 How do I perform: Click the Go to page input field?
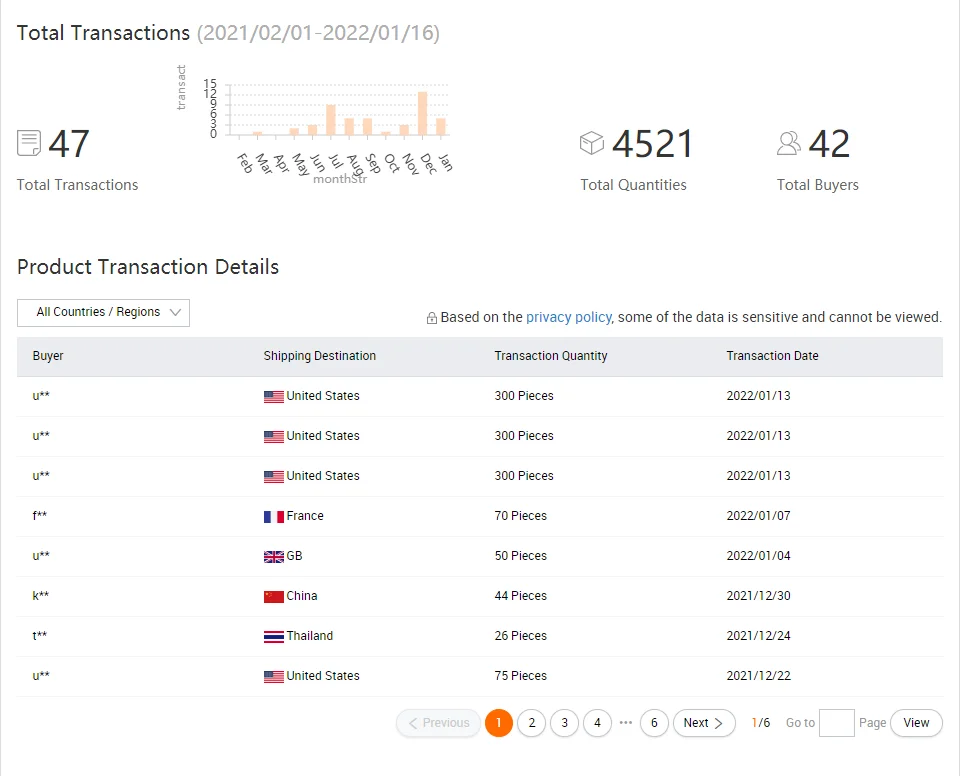pos(836,723)
